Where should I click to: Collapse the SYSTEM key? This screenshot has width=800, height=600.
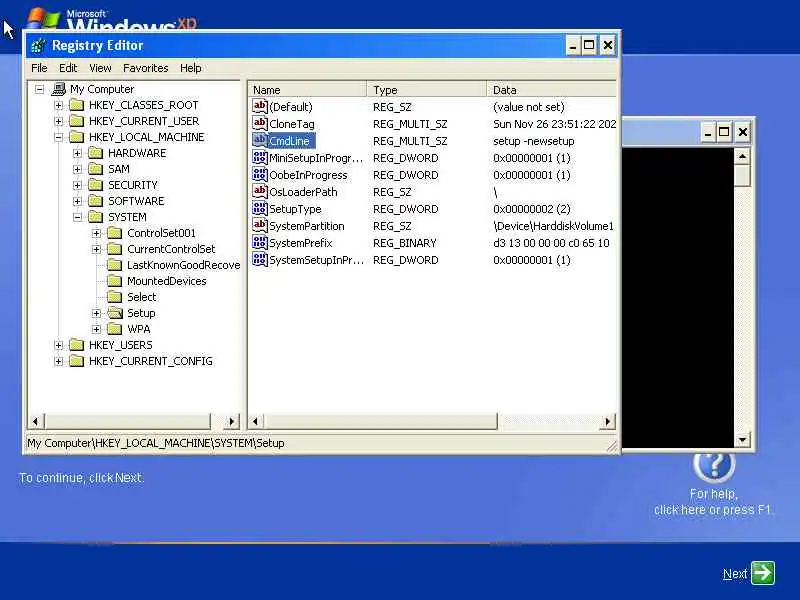click(x=77, y=217)
